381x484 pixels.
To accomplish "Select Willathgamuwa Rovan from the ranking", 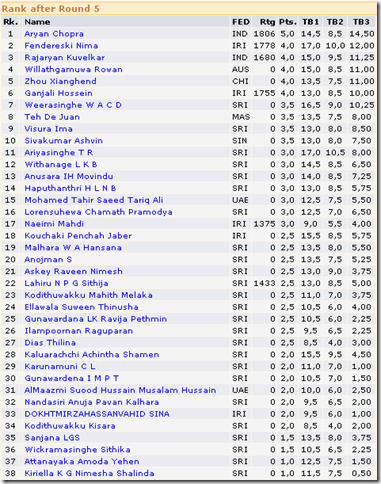I will tap(73, 69).
